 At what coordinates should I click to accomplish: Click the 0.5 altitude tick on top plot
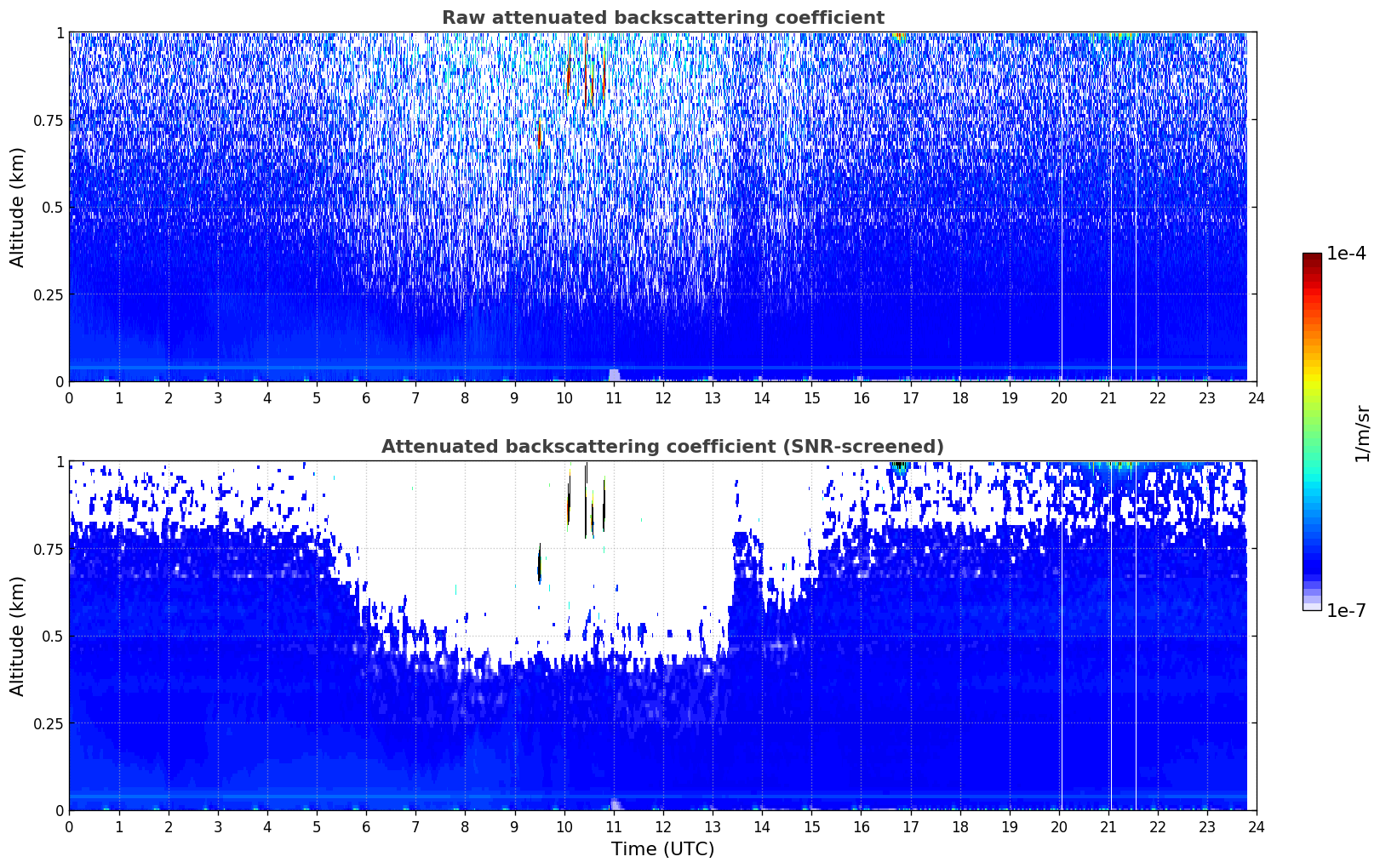pyautogui.click(x=48, y=208)
